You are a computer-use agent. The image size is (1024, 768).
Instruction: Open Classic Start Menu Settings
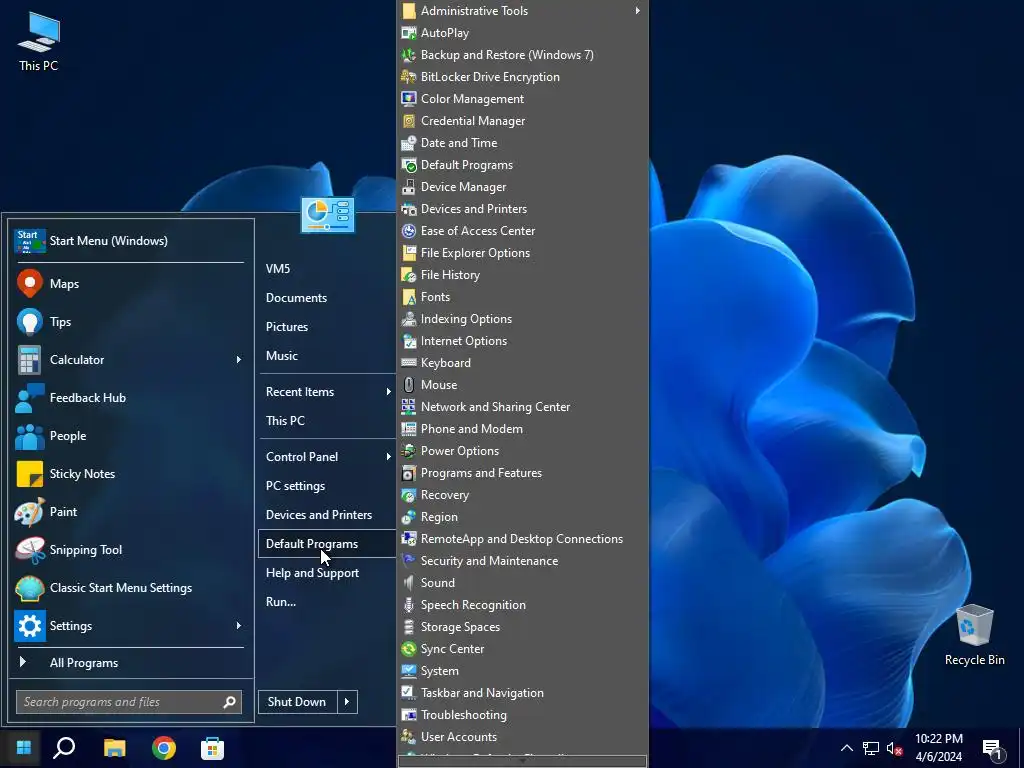point(129,588)
